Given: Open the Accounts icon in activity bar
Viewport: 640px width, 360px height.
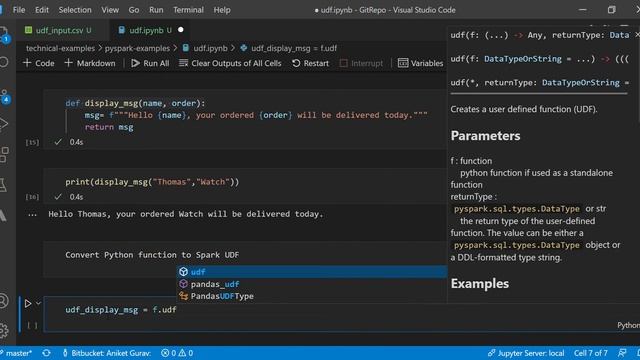Looking at the screenshot, I should 3,301.
